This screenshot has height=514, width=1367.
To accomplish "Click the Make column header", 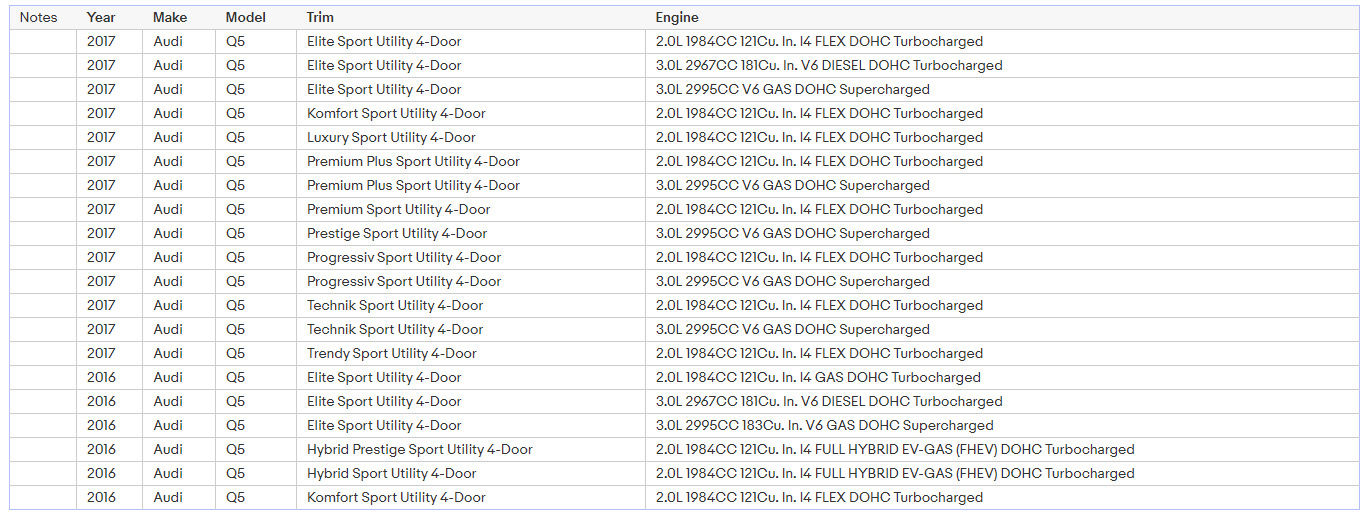I will pyautogui.click(x=170, y=17).
